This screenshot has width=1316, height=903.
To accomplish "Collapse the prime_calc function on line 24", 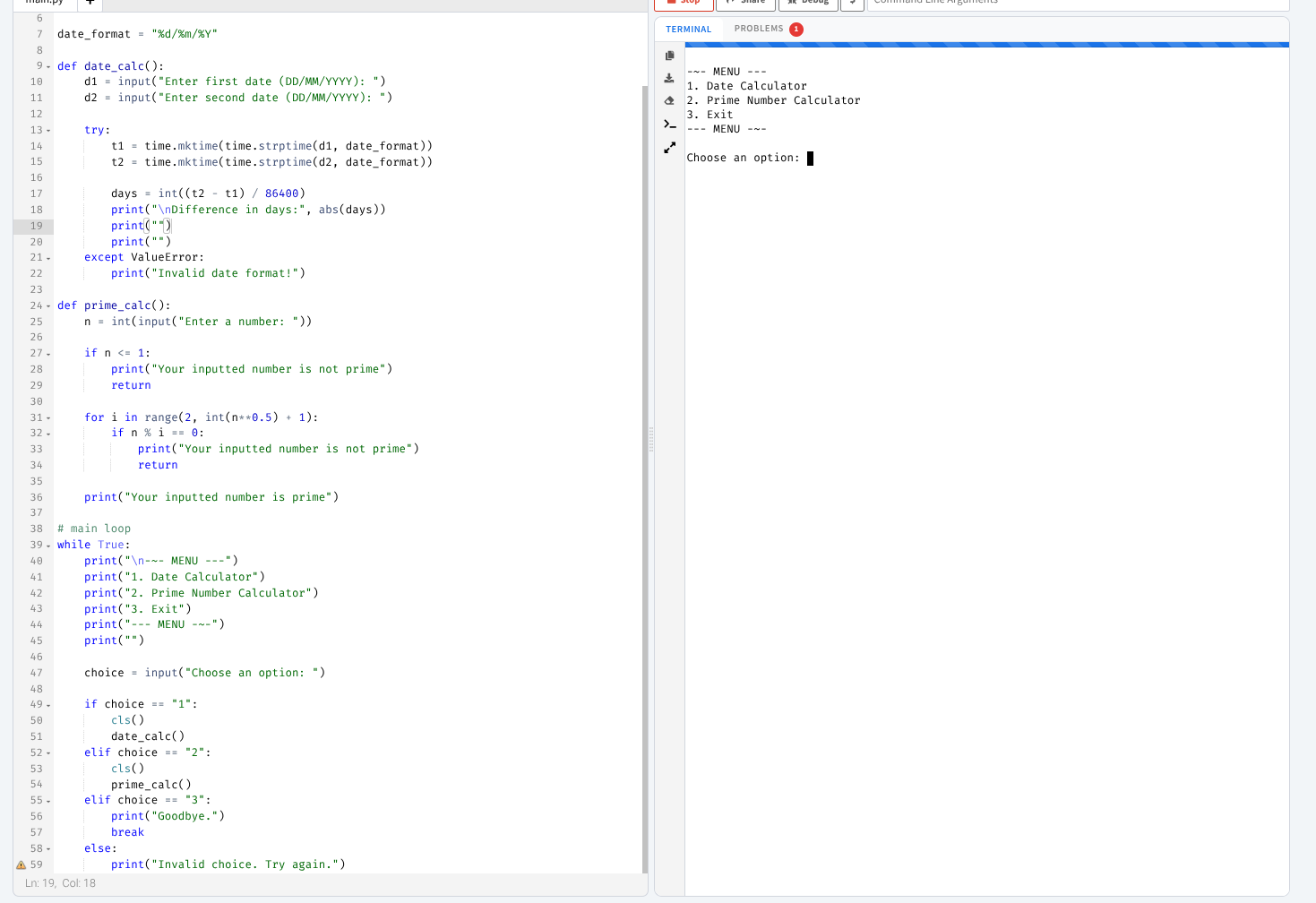I will (x=48, y=306).
